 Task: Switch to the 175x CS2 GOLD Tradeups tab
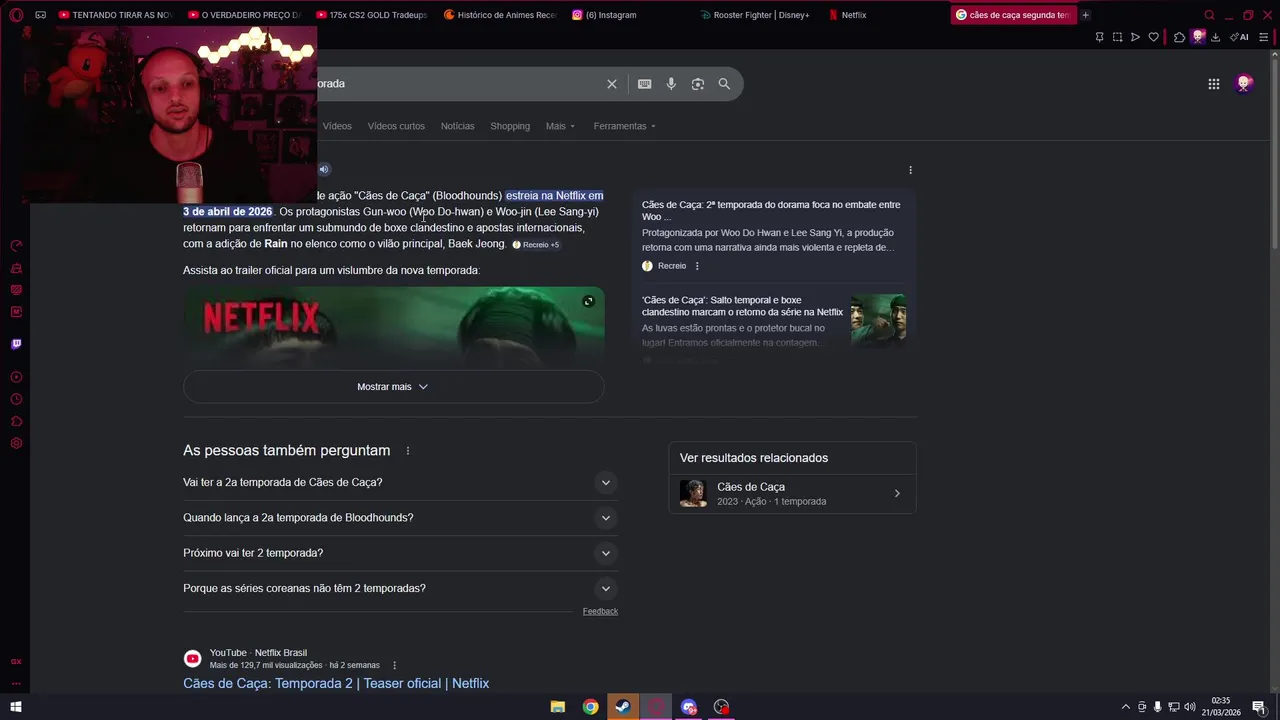pos(371,15)
